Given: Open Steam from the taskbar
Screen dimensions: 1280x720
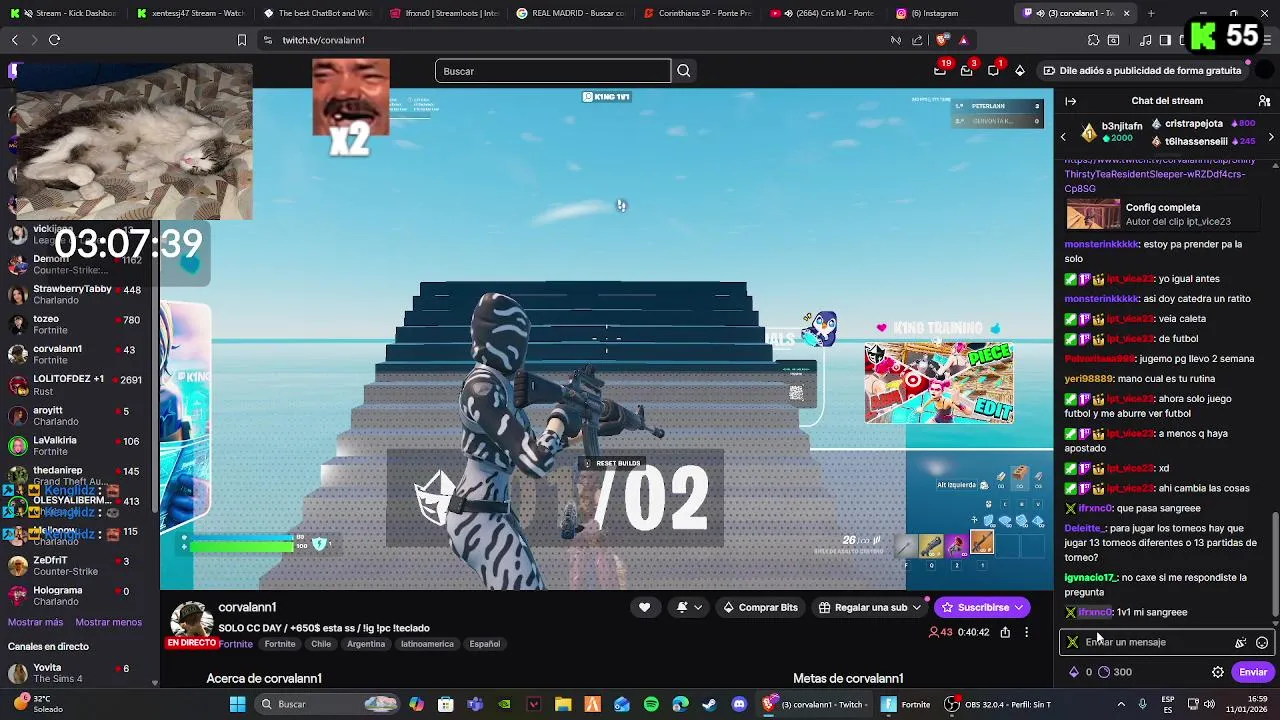Looking at the screenshot, I should pyautogui.click(x=709, y=704).
